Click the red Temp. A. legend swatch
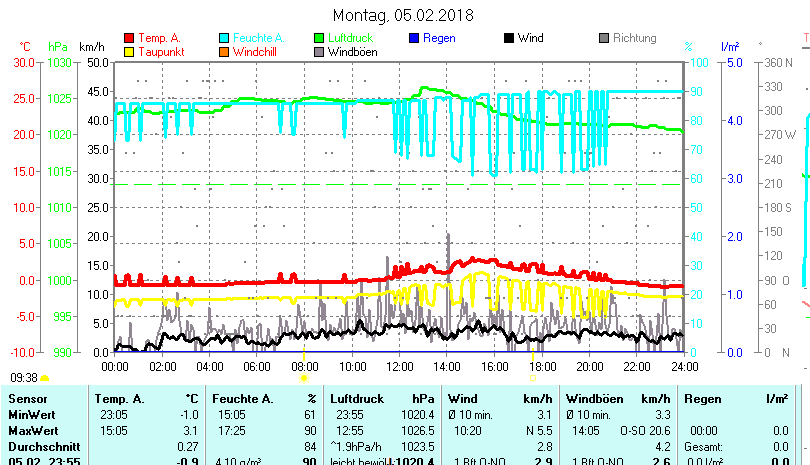The width and height of the screenshot is (810, 465). [x=130, y=39]
